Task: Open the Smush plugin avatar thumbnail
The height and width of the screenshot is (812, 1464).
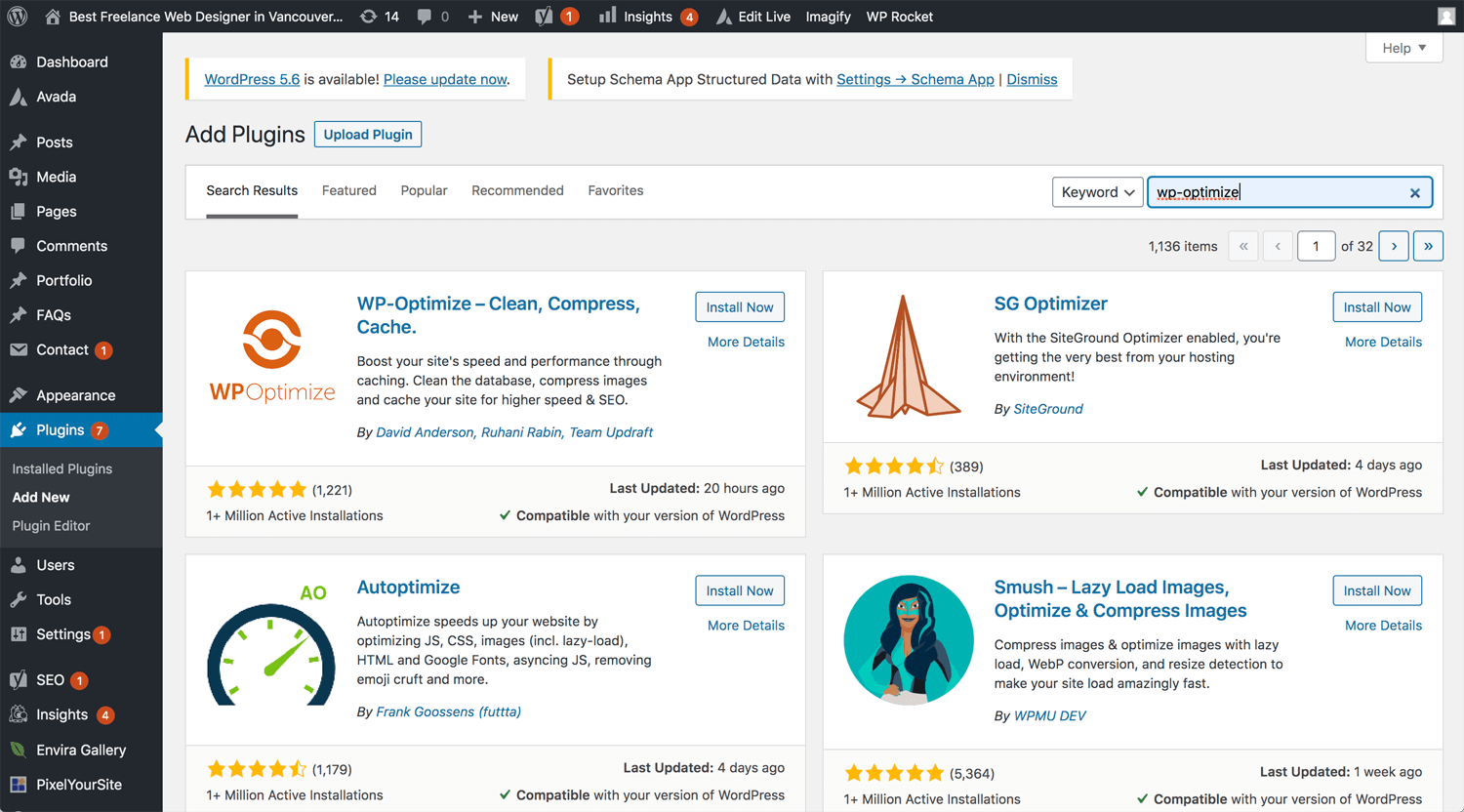Action: point(909,640)
